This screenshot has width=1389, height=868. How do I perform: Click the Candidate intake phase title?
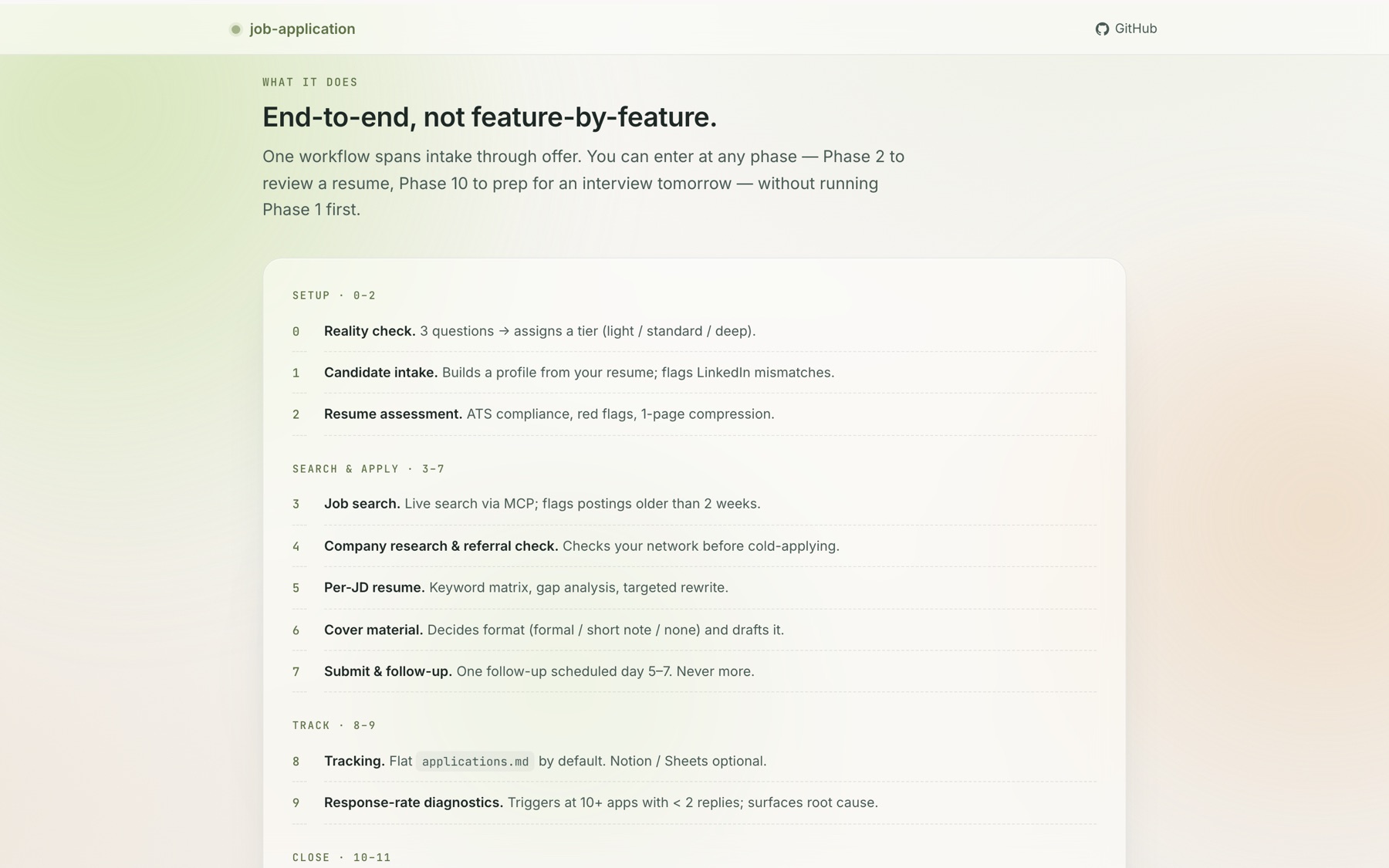pyautogui.click(x=380, y=373)
